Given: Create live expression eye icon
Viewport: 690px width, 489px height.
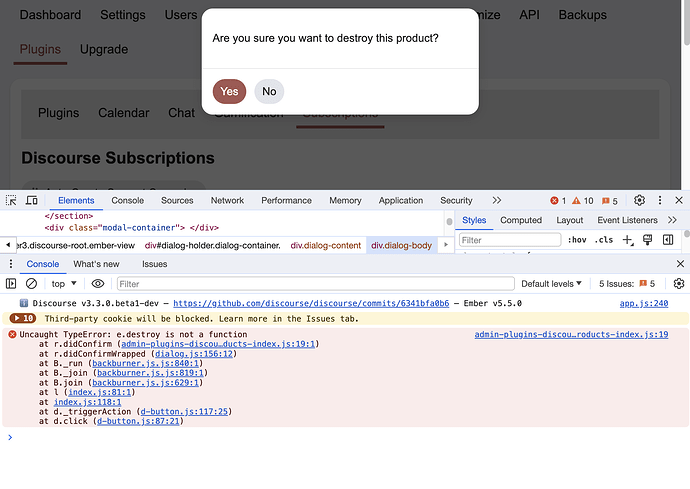Looking at the screenshot, I should pos(98,284).
